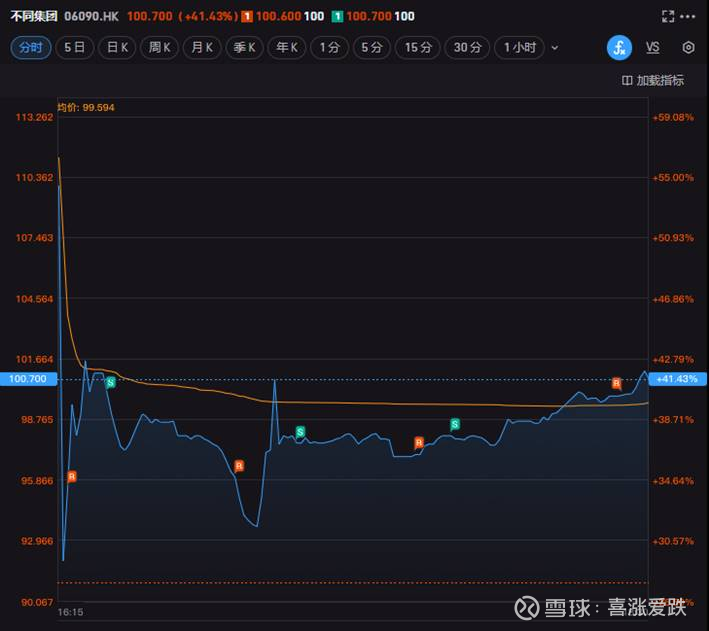Viewport: 709px width, 631px height.
Task: Click 加载指标 load indicators button
Action: 653,80
